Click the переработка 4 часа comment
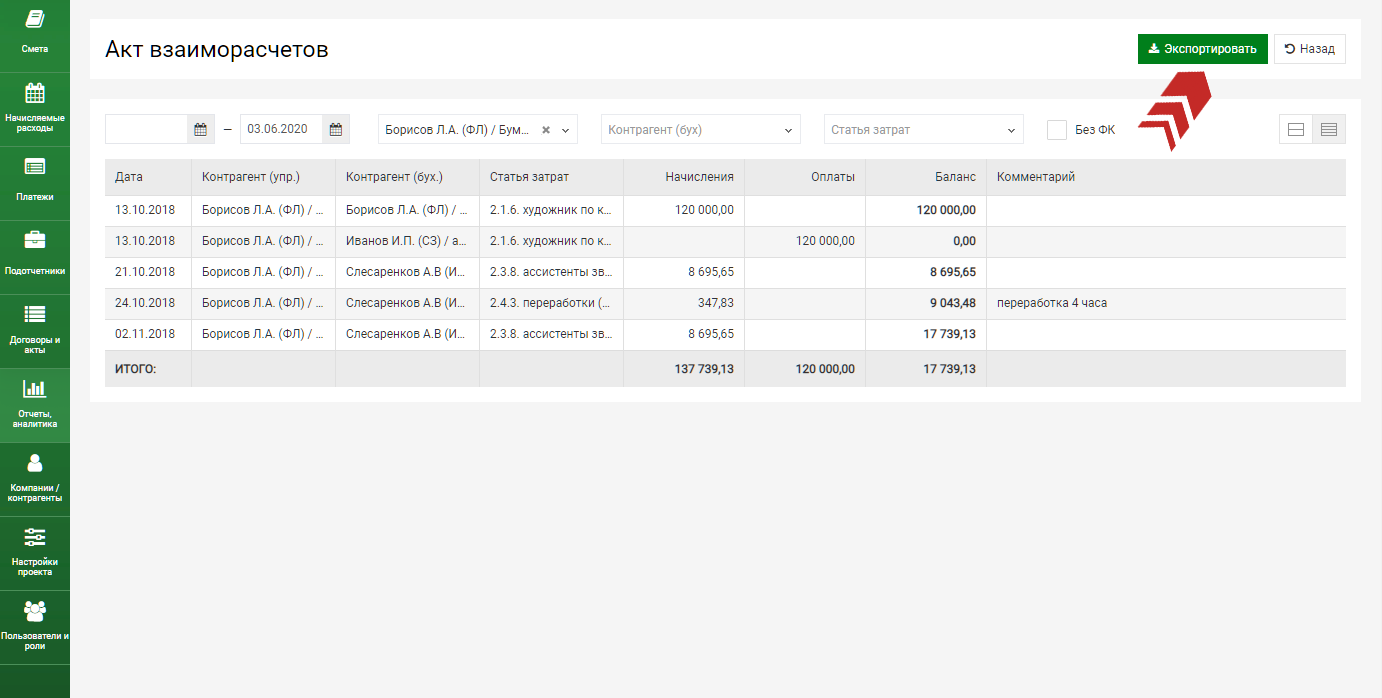 pyautogui.click(x=1052, y=303)
